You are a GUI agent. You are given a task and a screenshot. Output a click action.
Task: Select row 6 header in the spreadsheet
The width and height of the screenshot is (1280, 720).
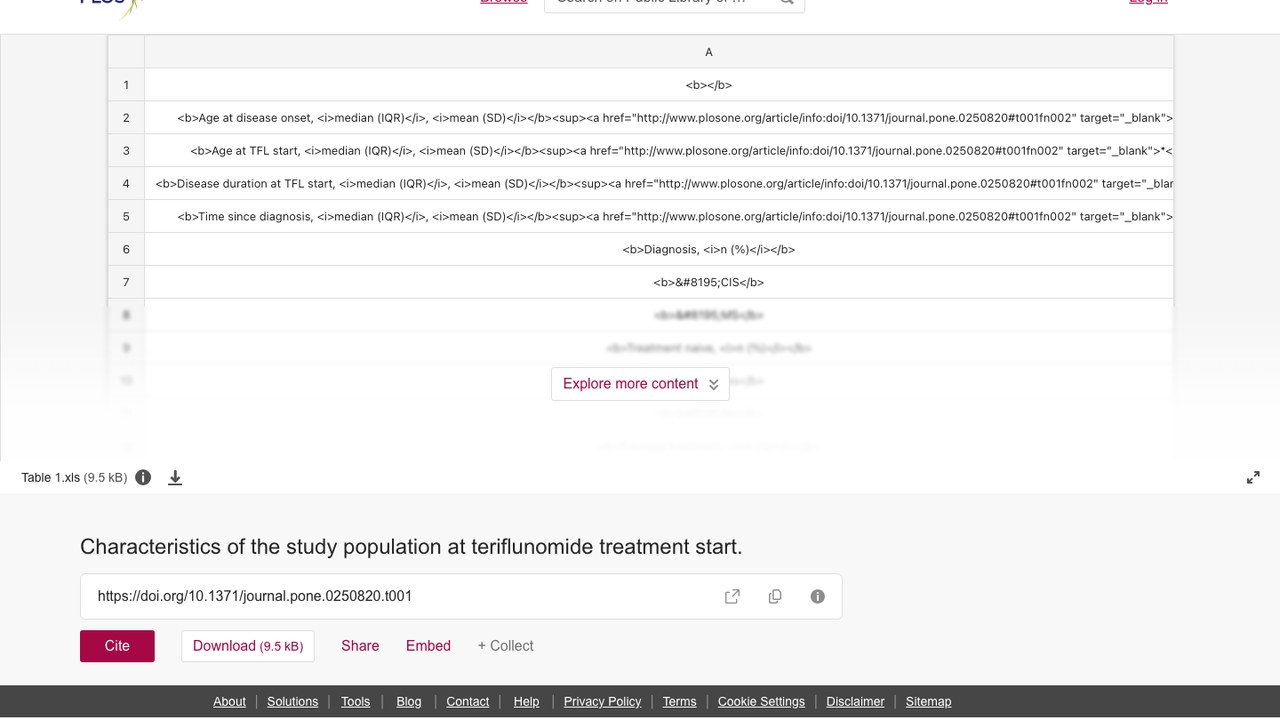pyautogui.click(x=126, y=249)
